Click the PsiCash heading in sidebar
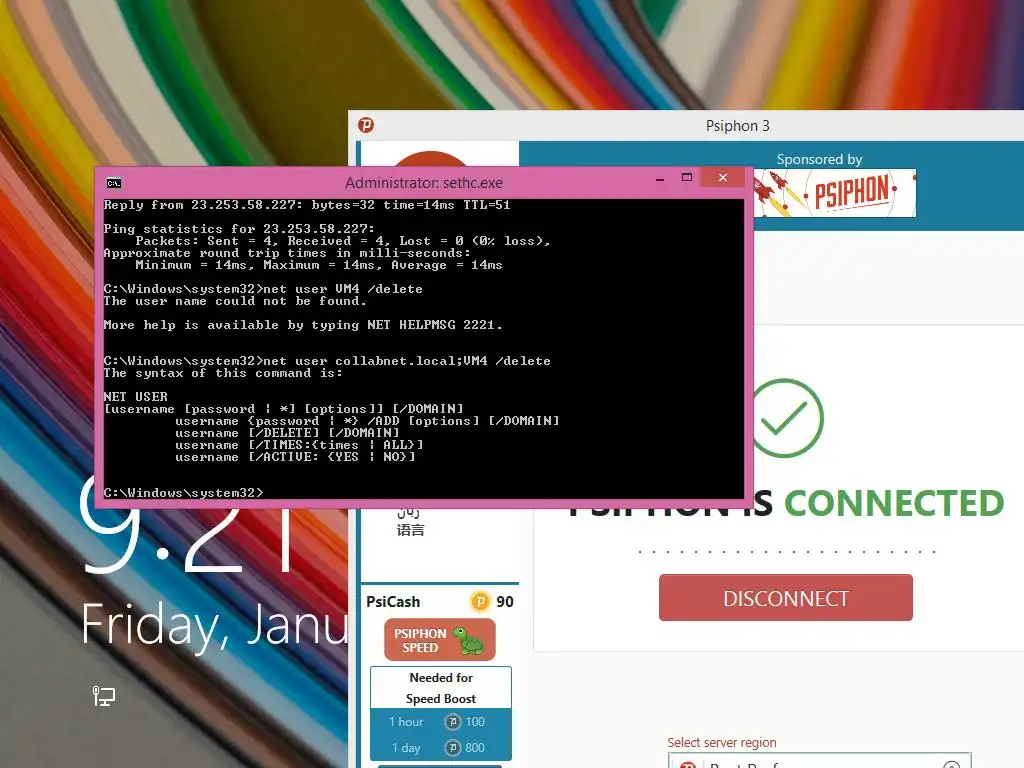Image resolution: width=1024 pixels, height=768 pixels. [x=393, y=601]
